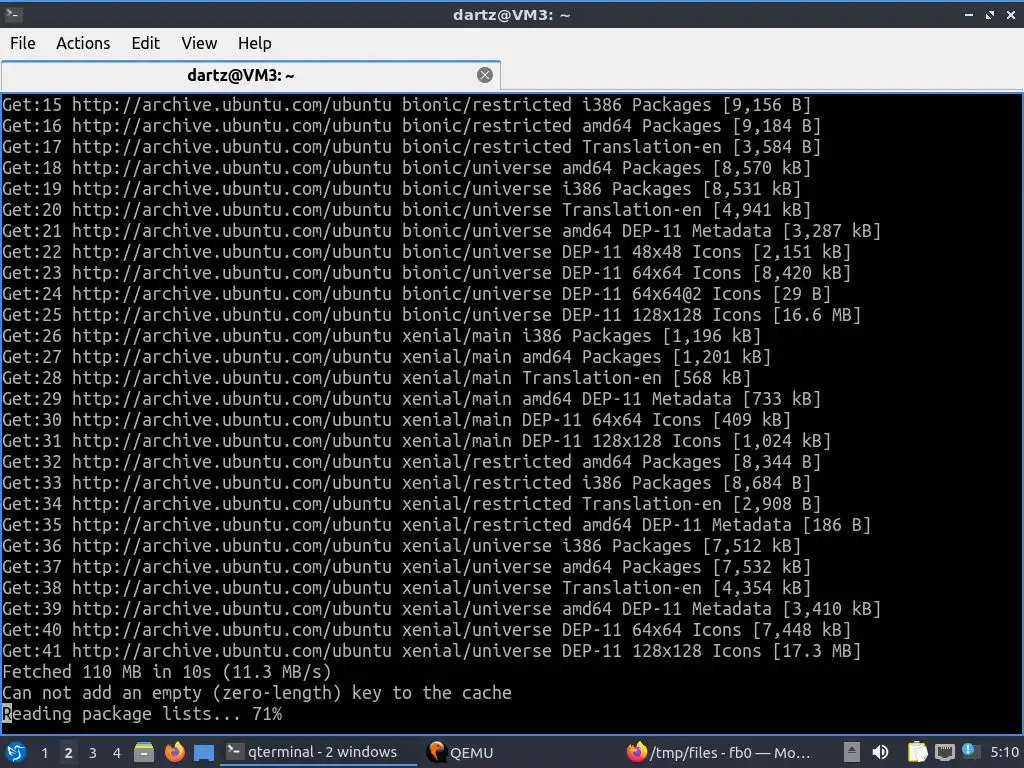This screenshot has width=1024, height=768.
Task: Click the Get:35 line showing 186 B
Action: (x=436, y=525)
